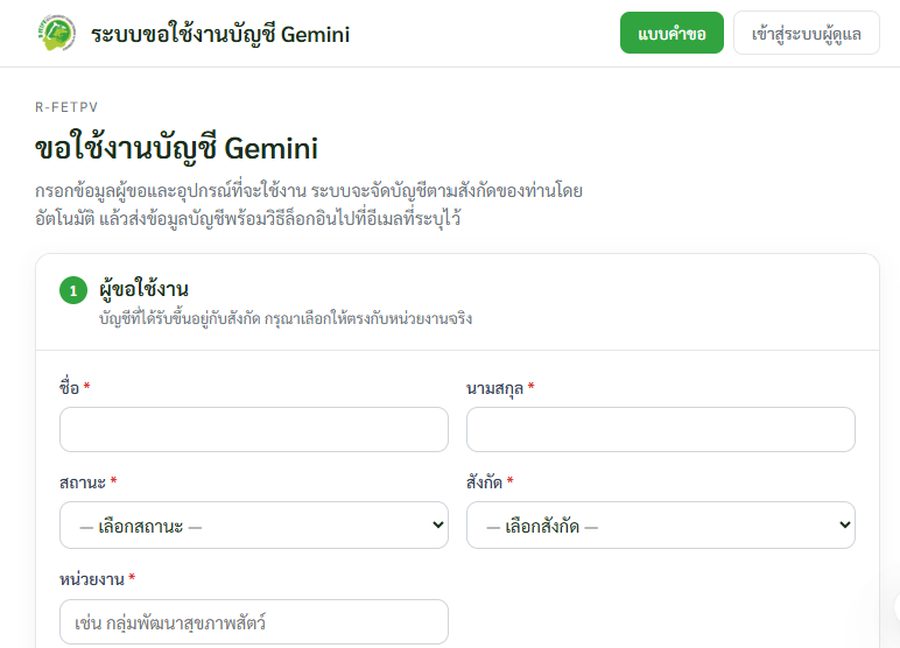Click the หน่วยงาน field label
The image size is (900, 648).
click(x=92, y=579)
